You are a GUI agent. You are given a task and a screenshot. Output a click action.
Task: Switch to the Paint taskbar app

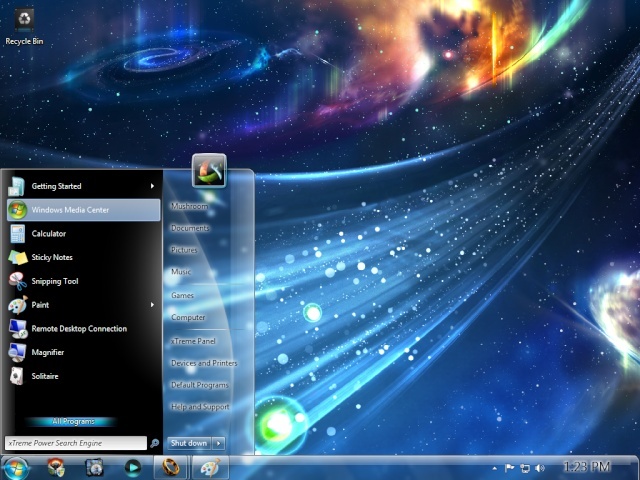pyautogui.click(x=210, y=467)
